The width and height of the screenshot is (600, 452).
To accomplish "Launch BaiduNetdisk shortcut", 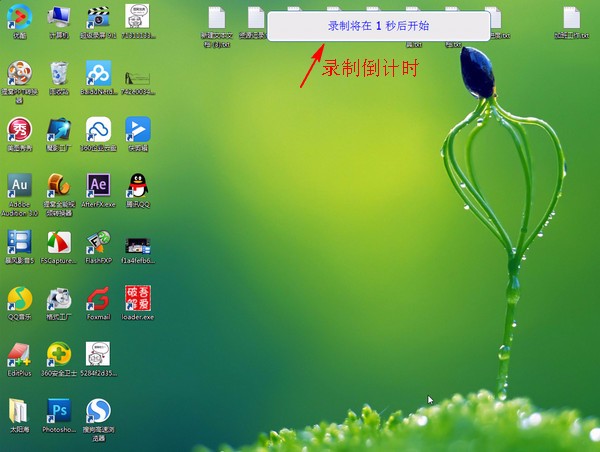I will point(98,78).
